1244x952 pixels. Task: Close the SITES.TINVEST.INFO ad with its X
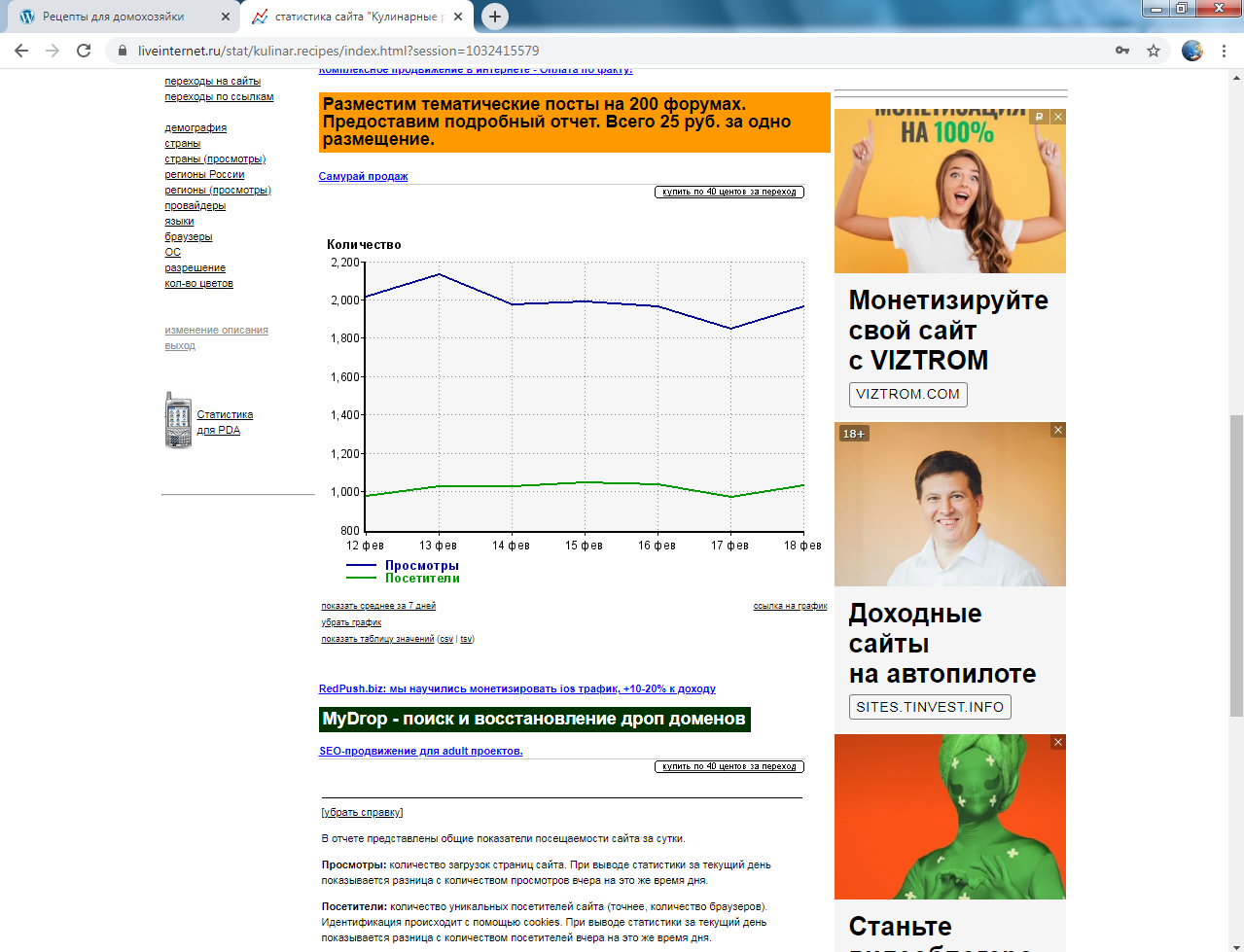coord(1058,430)
